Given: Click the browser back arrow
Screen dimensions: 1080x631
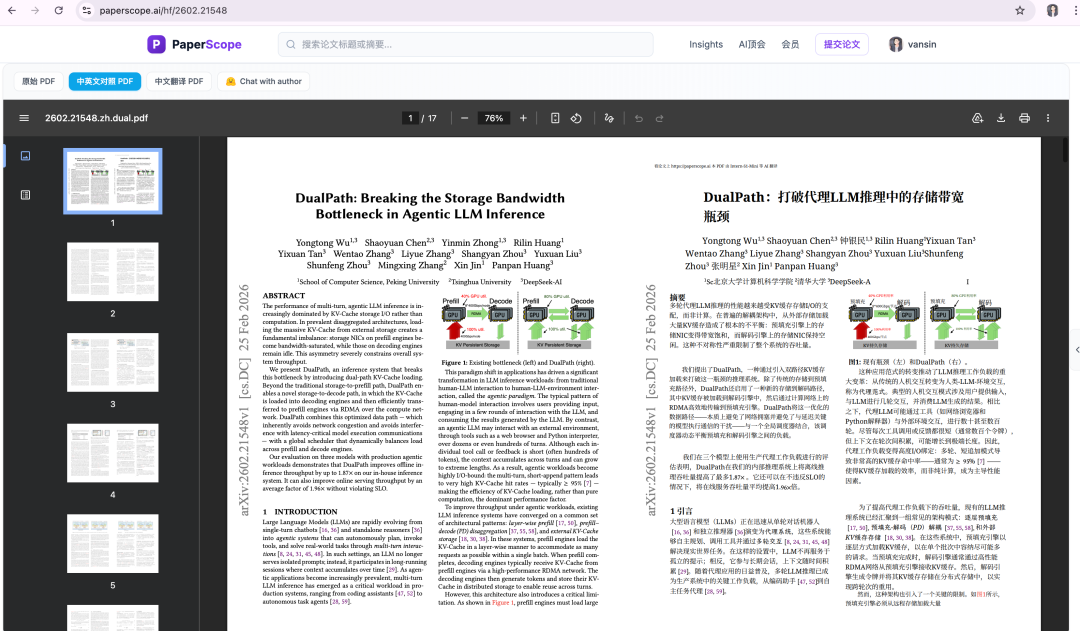Looking at the screenshot, I should (x=12, y=10).
